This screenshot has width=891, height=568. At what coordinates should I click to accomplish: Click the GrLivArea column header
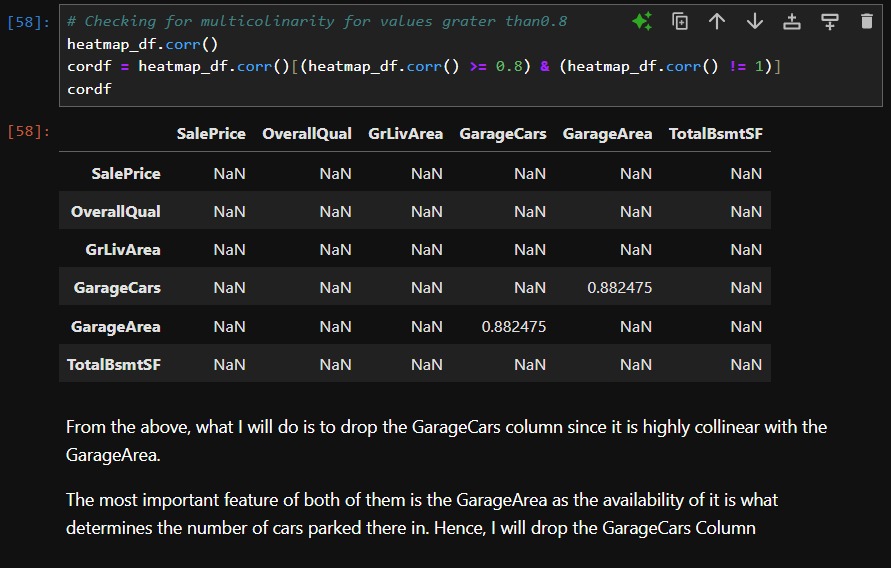pos(405,134)
